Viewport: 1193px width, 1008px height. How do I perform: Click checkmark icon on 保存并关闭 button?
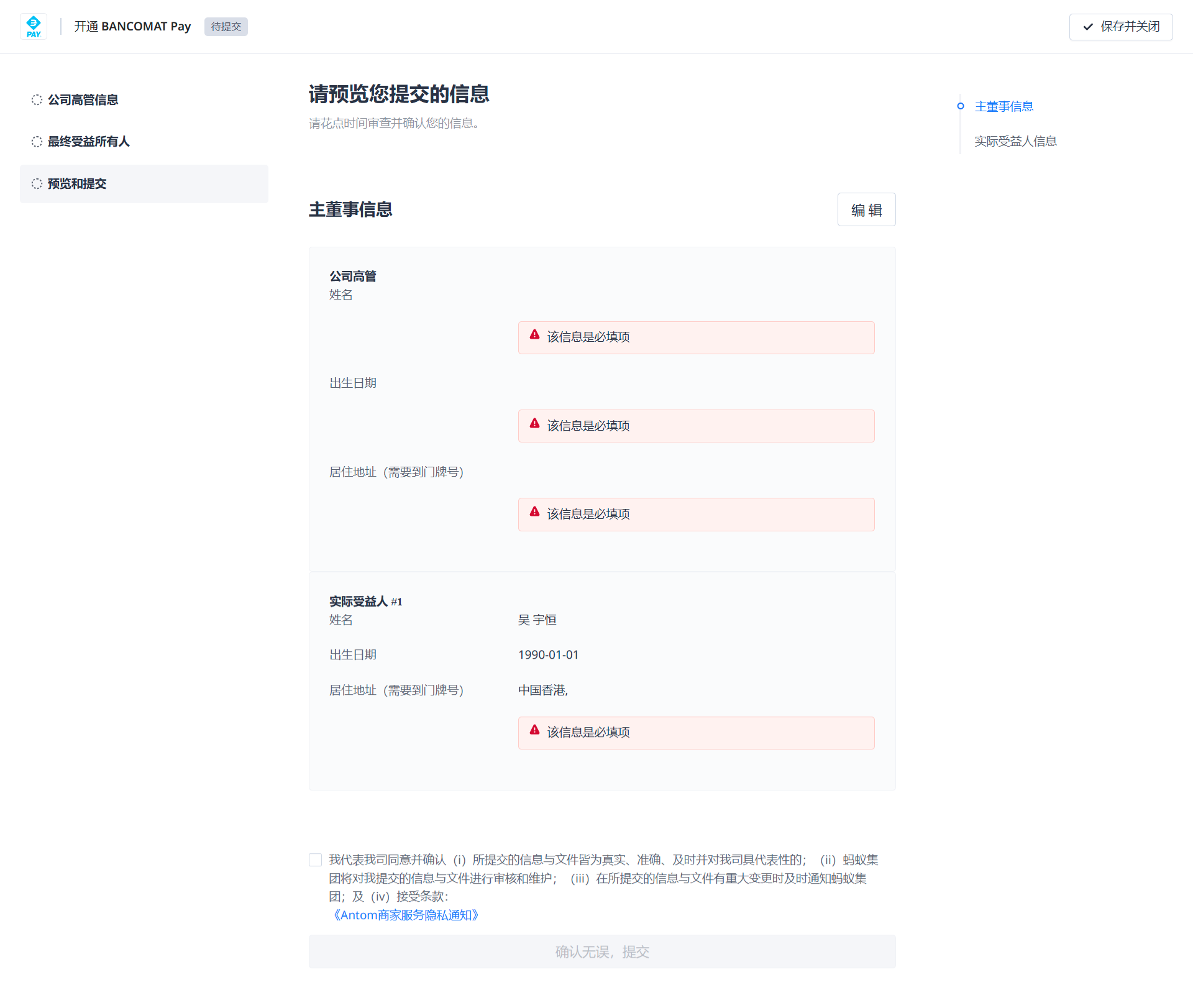(x=1088, y=27)
